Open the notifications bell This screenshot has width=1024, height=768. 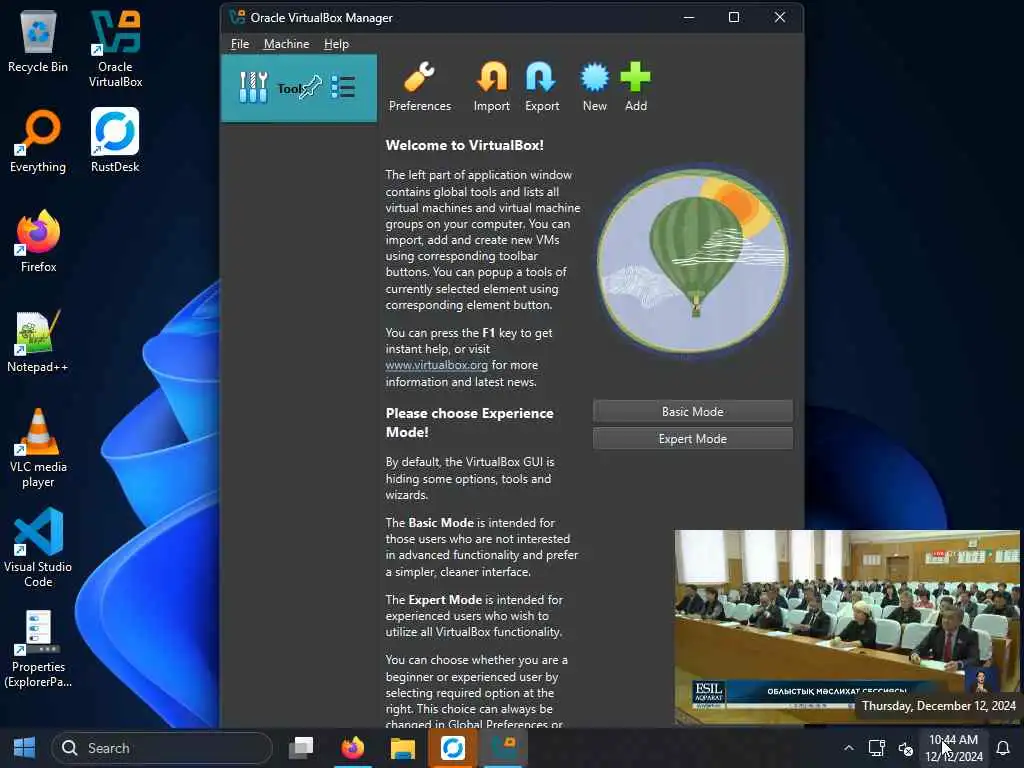point(1003,748)
